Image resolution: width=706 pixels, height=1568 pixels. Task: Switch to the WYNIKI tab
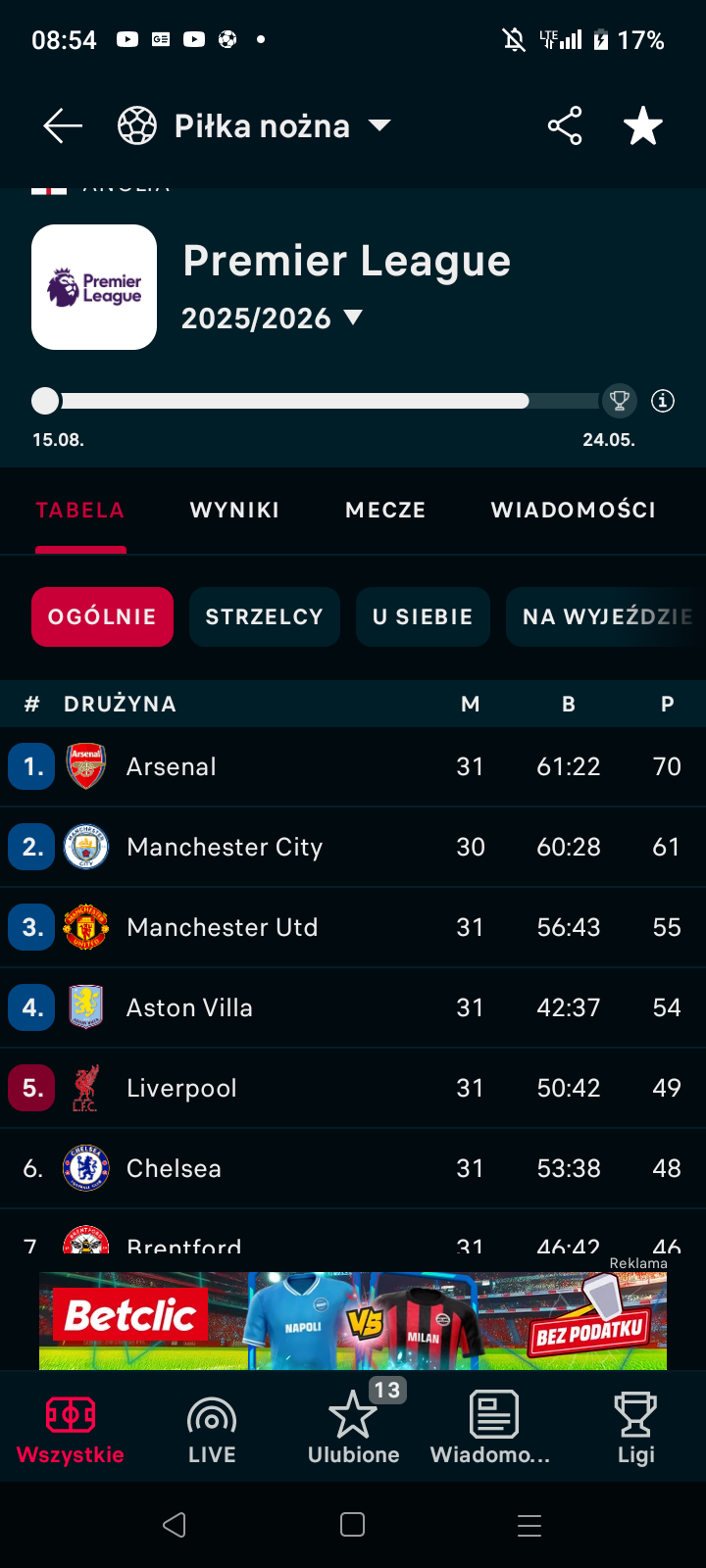[x=234, y=510]
